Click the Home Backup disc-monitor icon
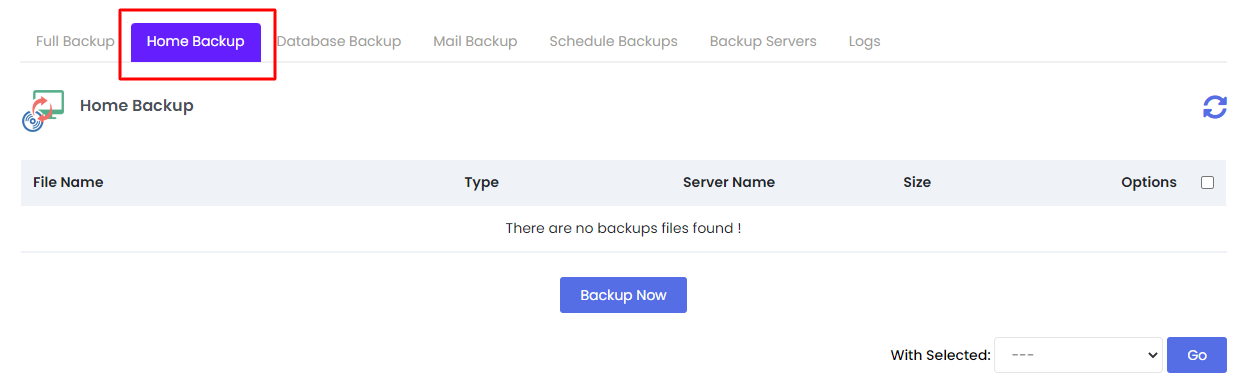Image resolution: width=1250 pixels, height=379 pixels. pyautogui.click(x=43, y=110)
